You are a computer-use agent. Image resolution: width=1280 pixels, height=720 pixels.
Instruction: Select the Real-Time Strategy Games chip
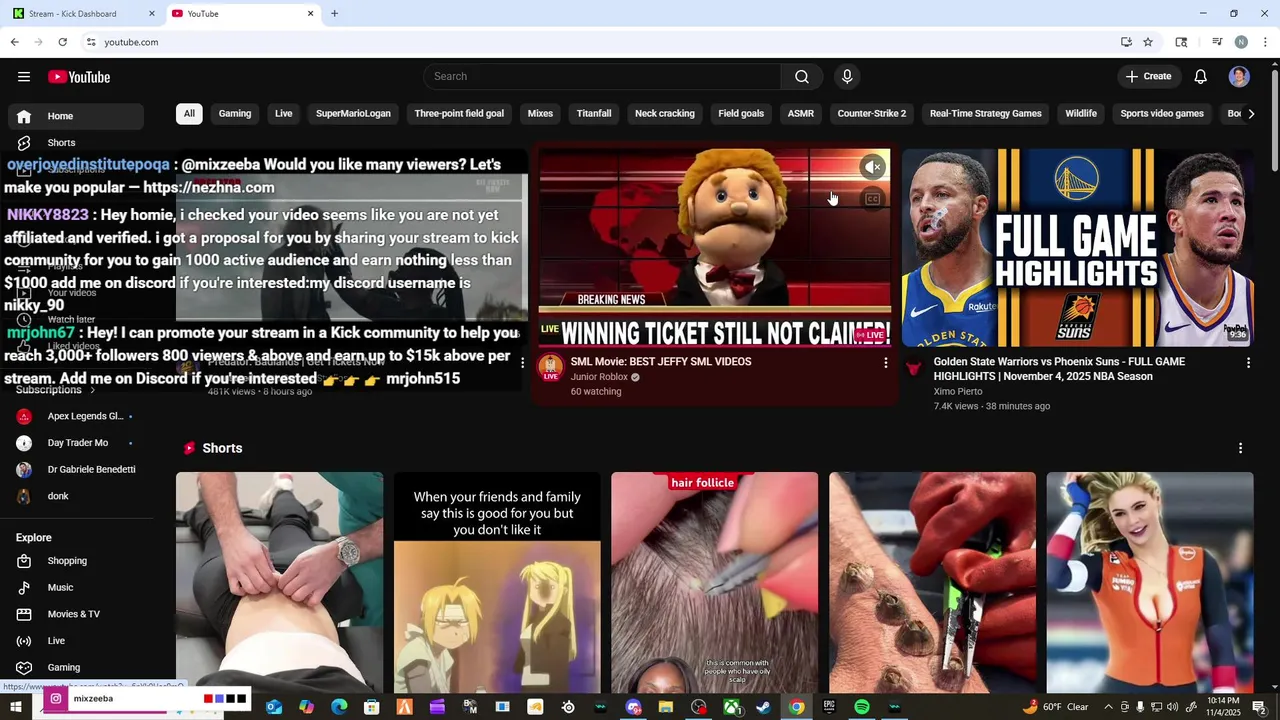986,114
